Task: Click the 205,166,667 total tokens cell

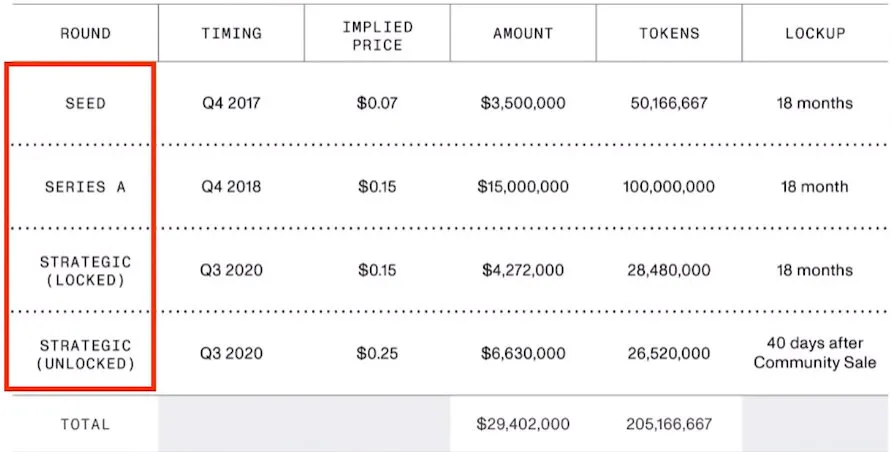Action: 670,424
